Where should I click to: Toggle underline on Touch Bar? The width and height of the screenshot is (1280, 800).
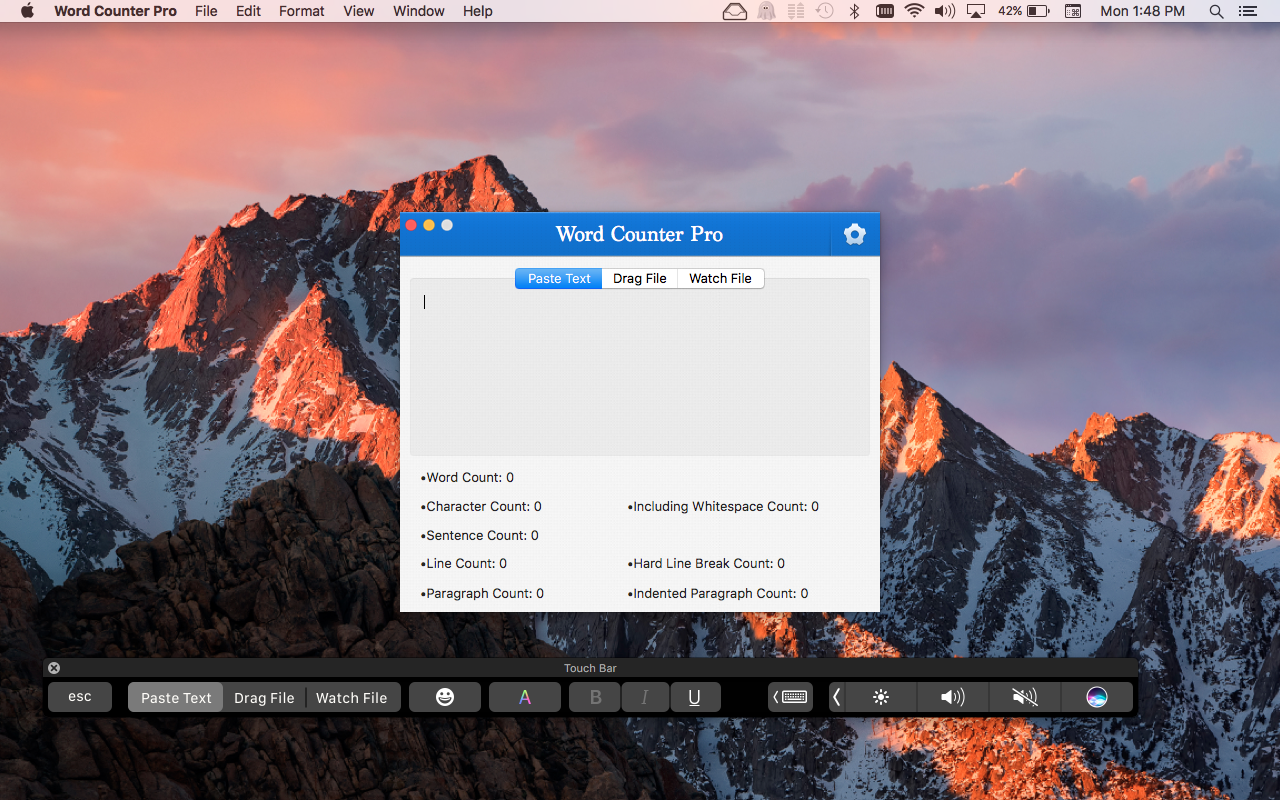coord(695,697)
